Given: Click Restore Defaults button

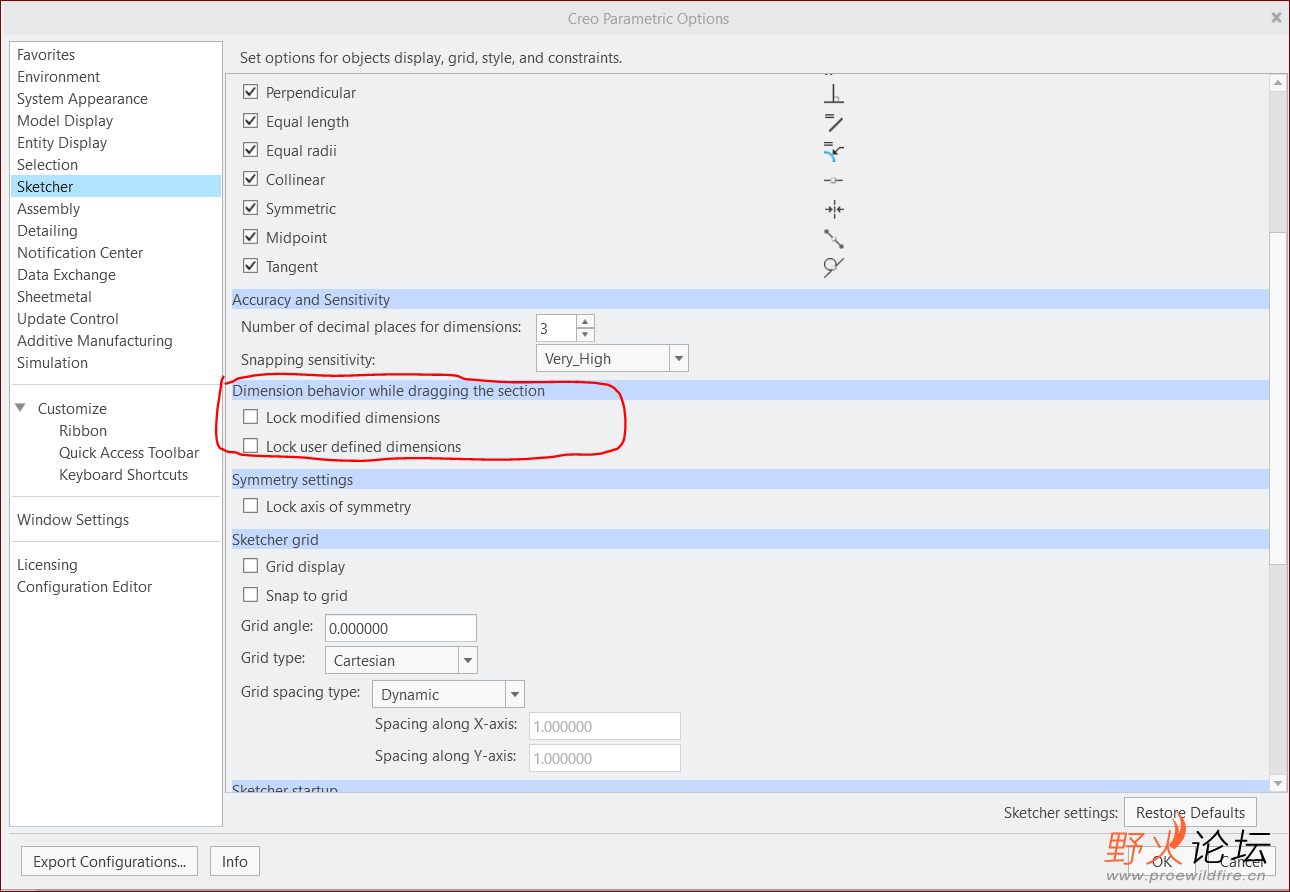Looking at the screenshot, I should tap(1190, 813).
